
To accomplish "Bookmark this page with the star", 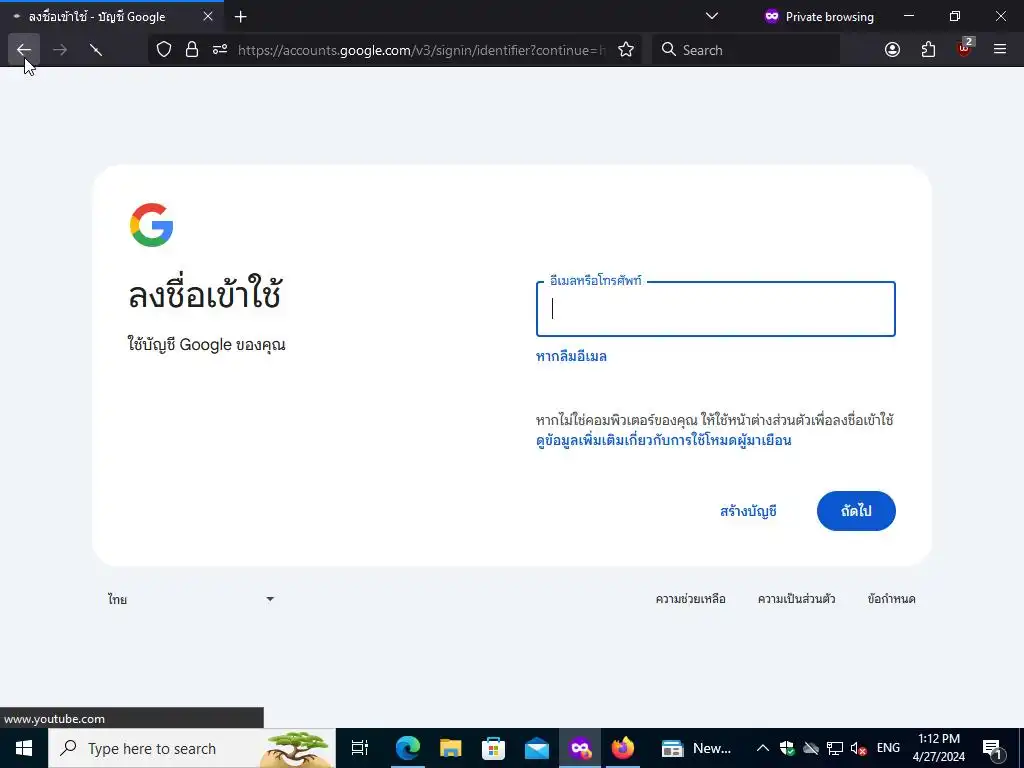I will tap(626, 50).
